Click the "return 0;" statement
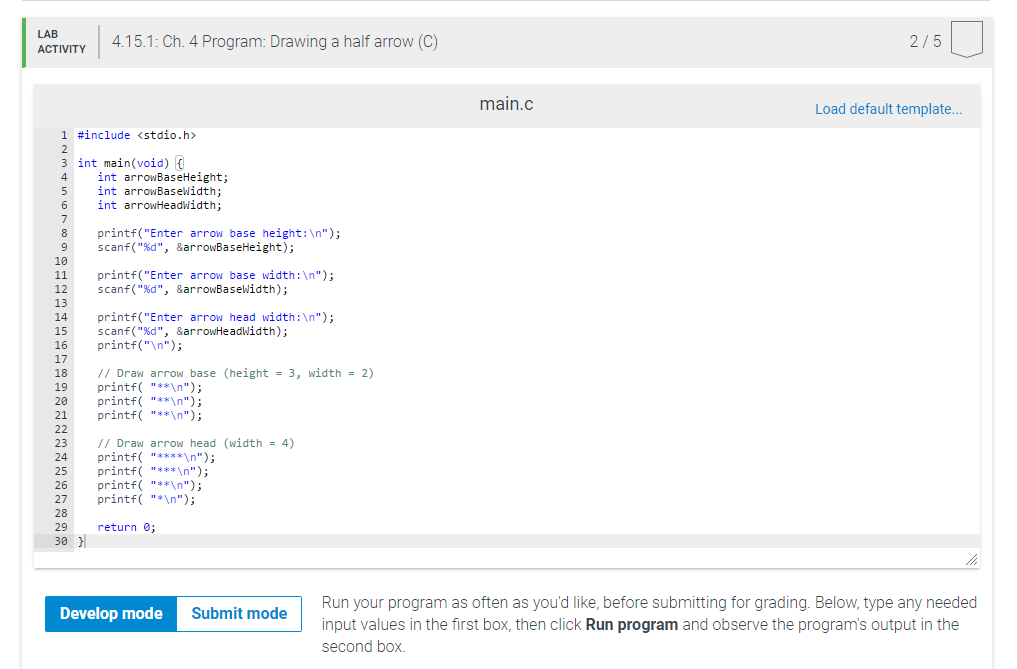This screenshot has width=1017, height=669. 125,526
